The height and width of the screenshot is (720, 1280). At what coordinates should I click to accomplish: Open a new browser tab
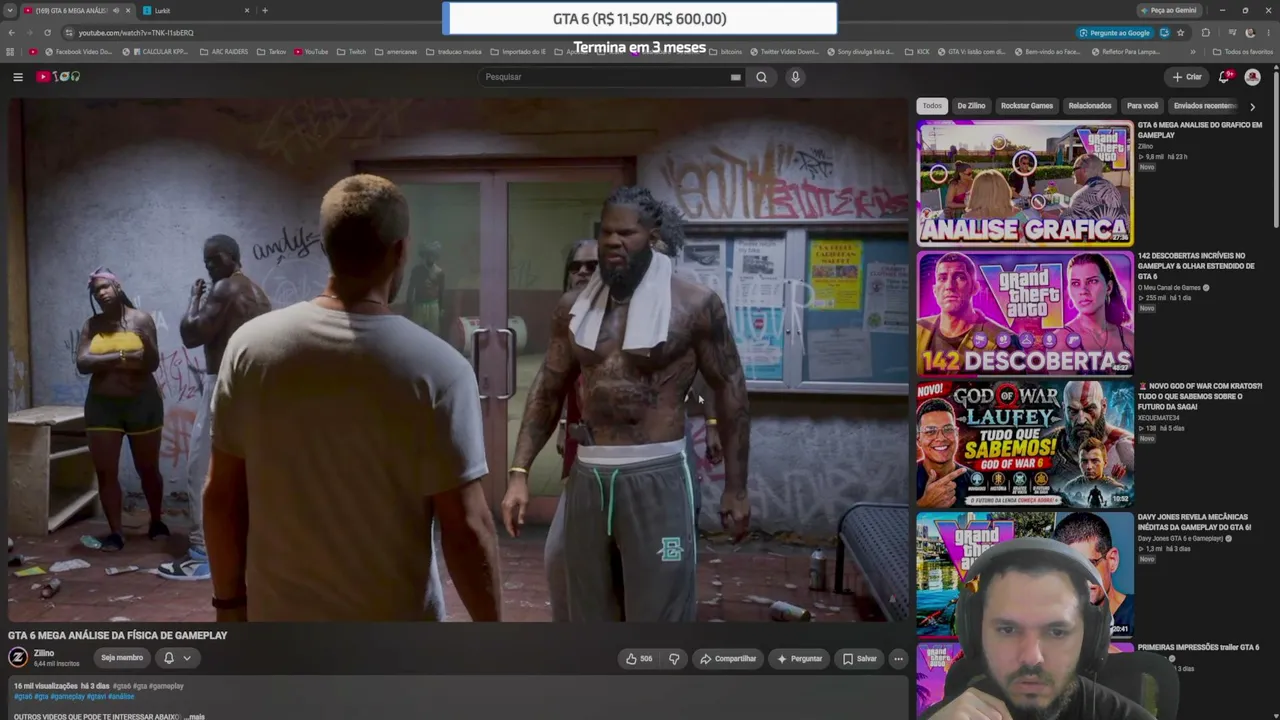click(x=265, y=11)
